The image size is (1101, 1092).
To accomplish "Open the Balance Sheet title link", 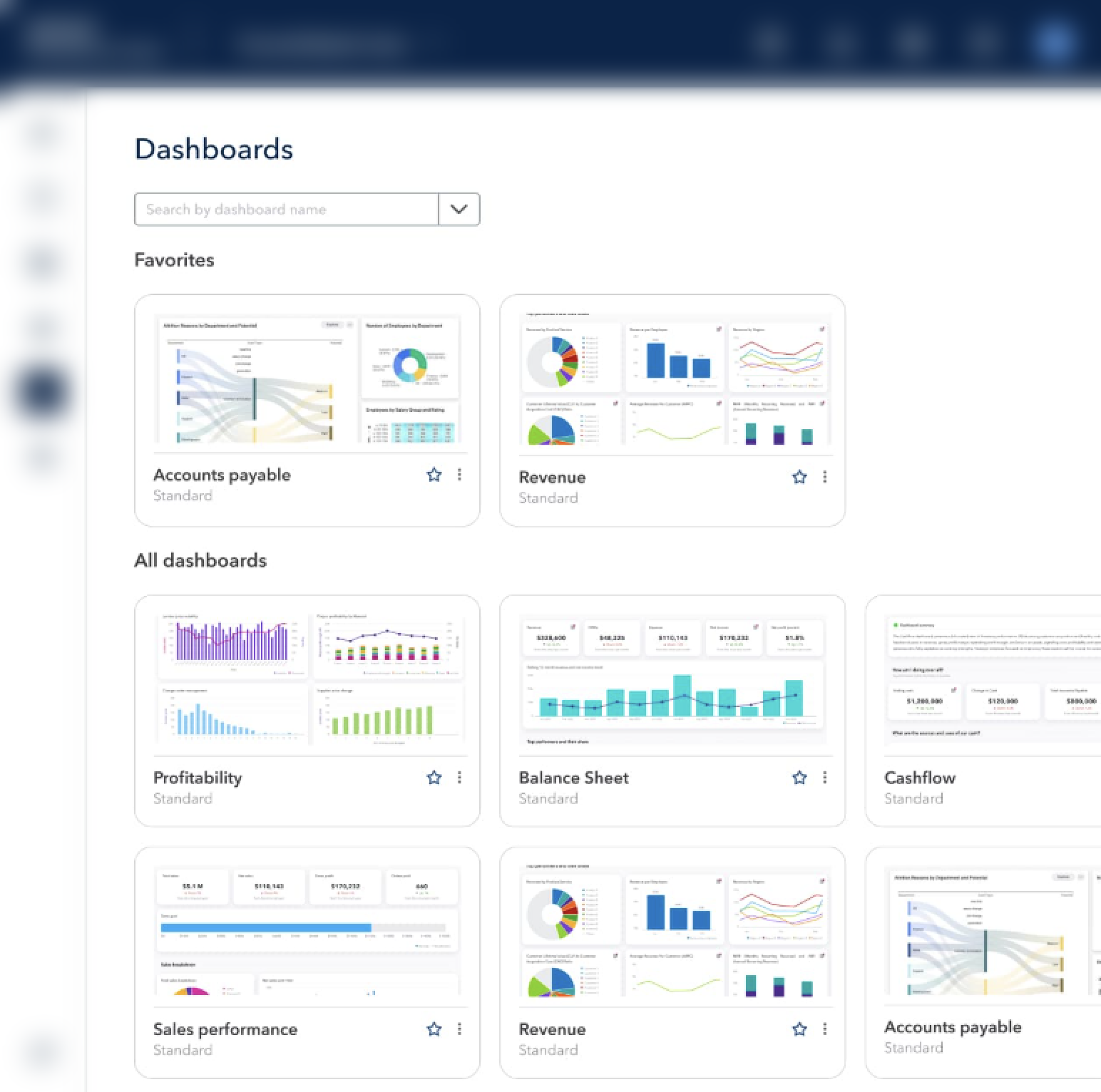I will coord(573,778).
